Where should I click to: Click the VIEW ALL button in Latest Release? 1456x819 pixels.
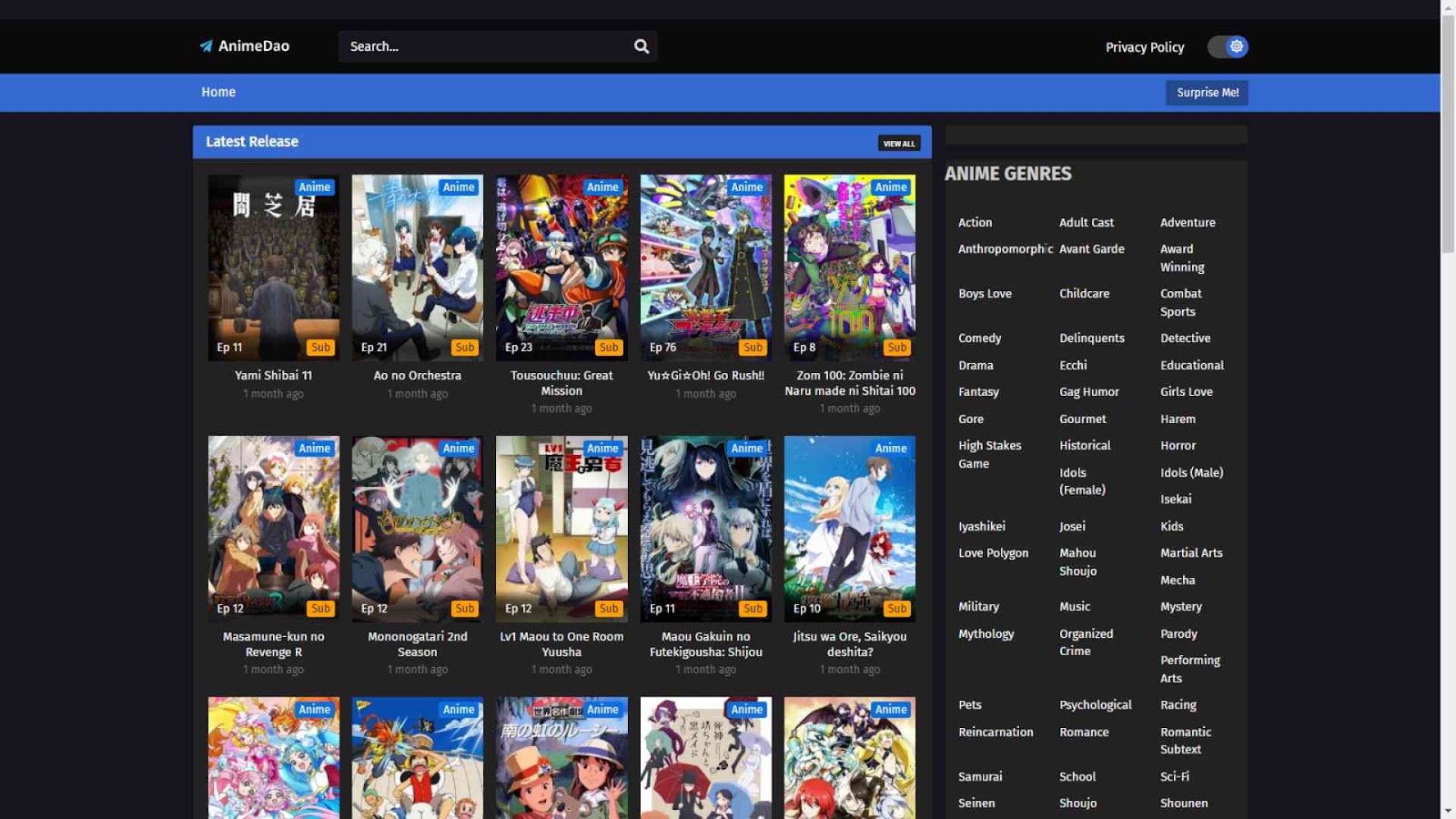pos(898,144)
